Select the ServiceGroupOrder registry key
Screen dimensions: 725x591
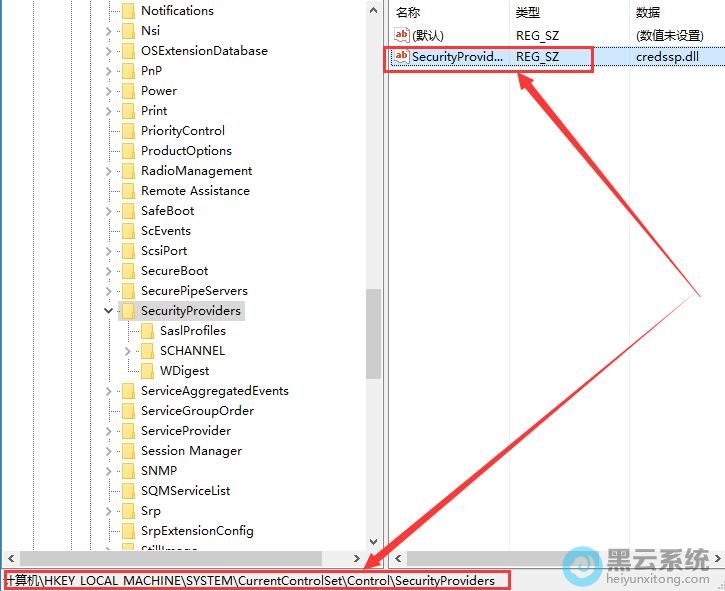coord(197,411)
